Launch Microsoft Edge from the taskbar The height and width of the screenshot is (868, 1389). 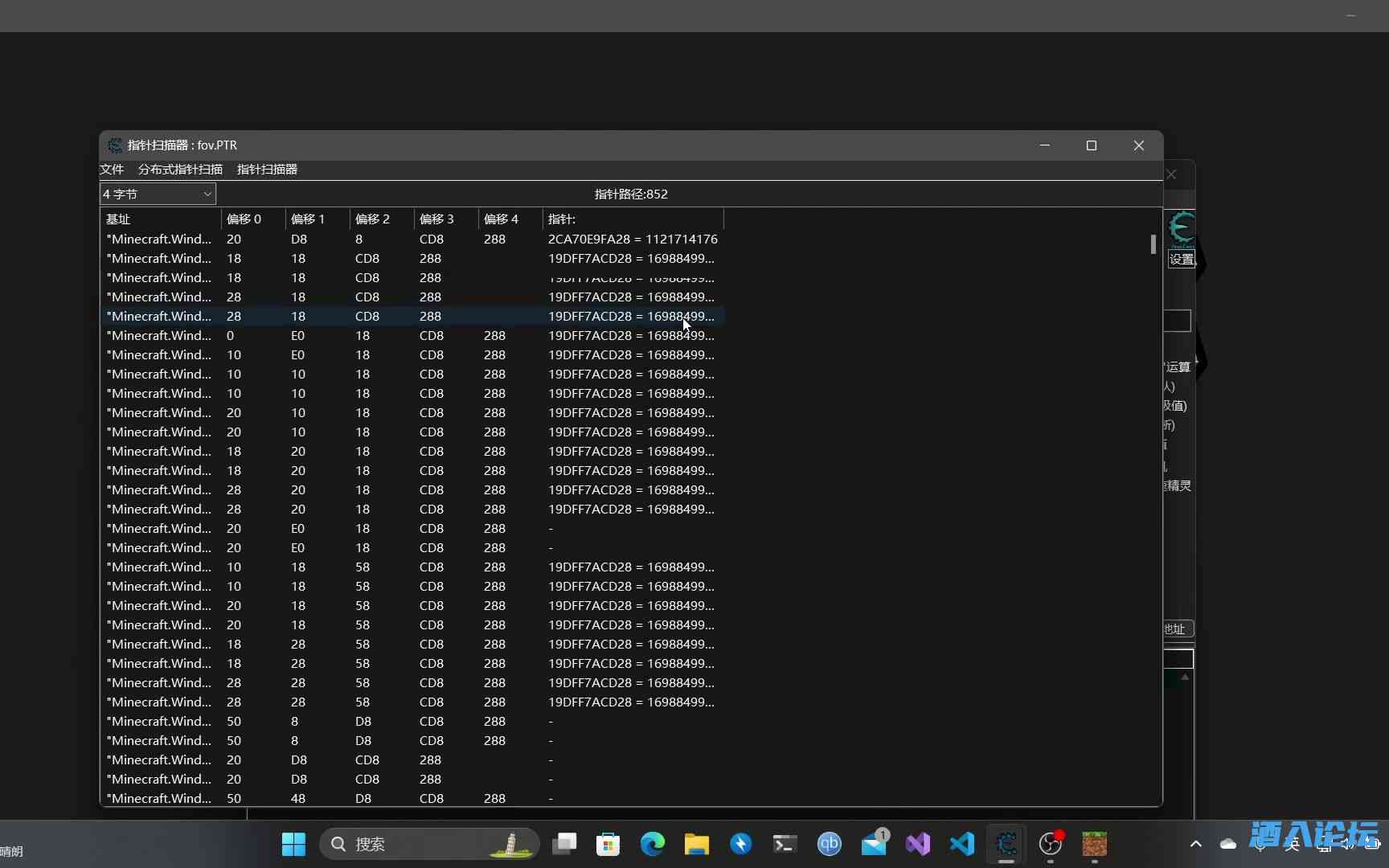[653, 844]
